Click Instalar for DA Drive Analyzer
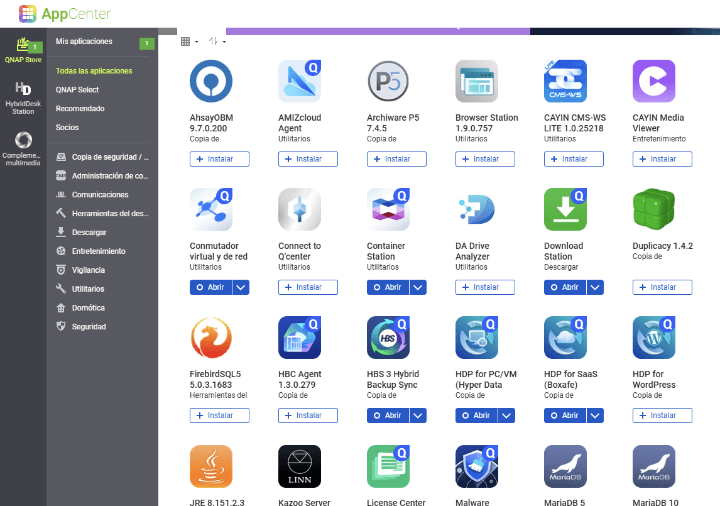Screen dimensions: 720x506 [485, 287]
